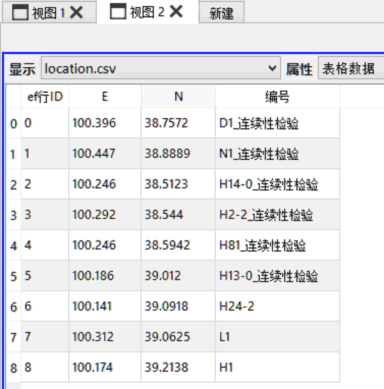The image size is (384, 389).
Task: Click N value 38.5123
Action: click(178, 184)
